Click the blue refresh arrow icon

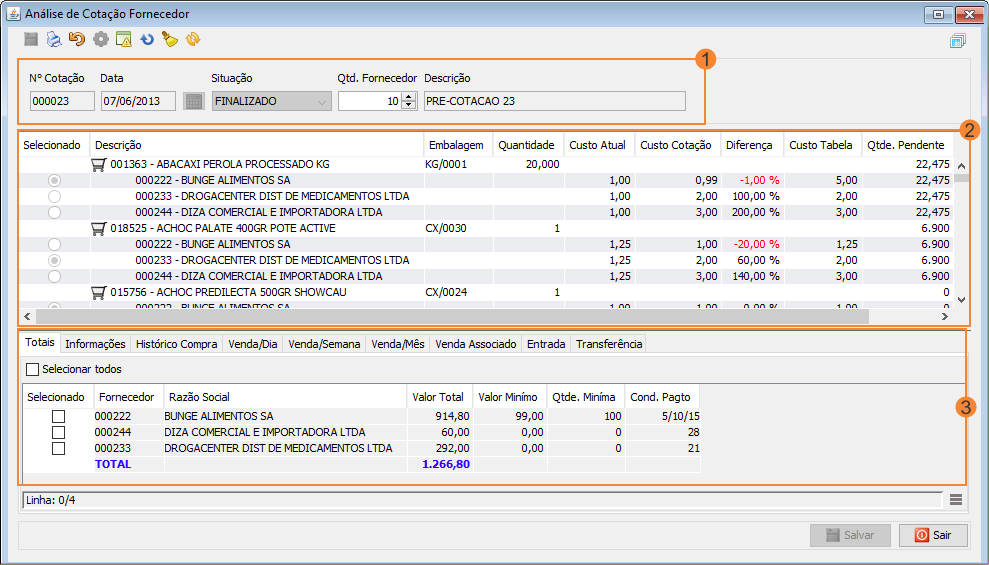pyautogui.click(x=147, y=40)
